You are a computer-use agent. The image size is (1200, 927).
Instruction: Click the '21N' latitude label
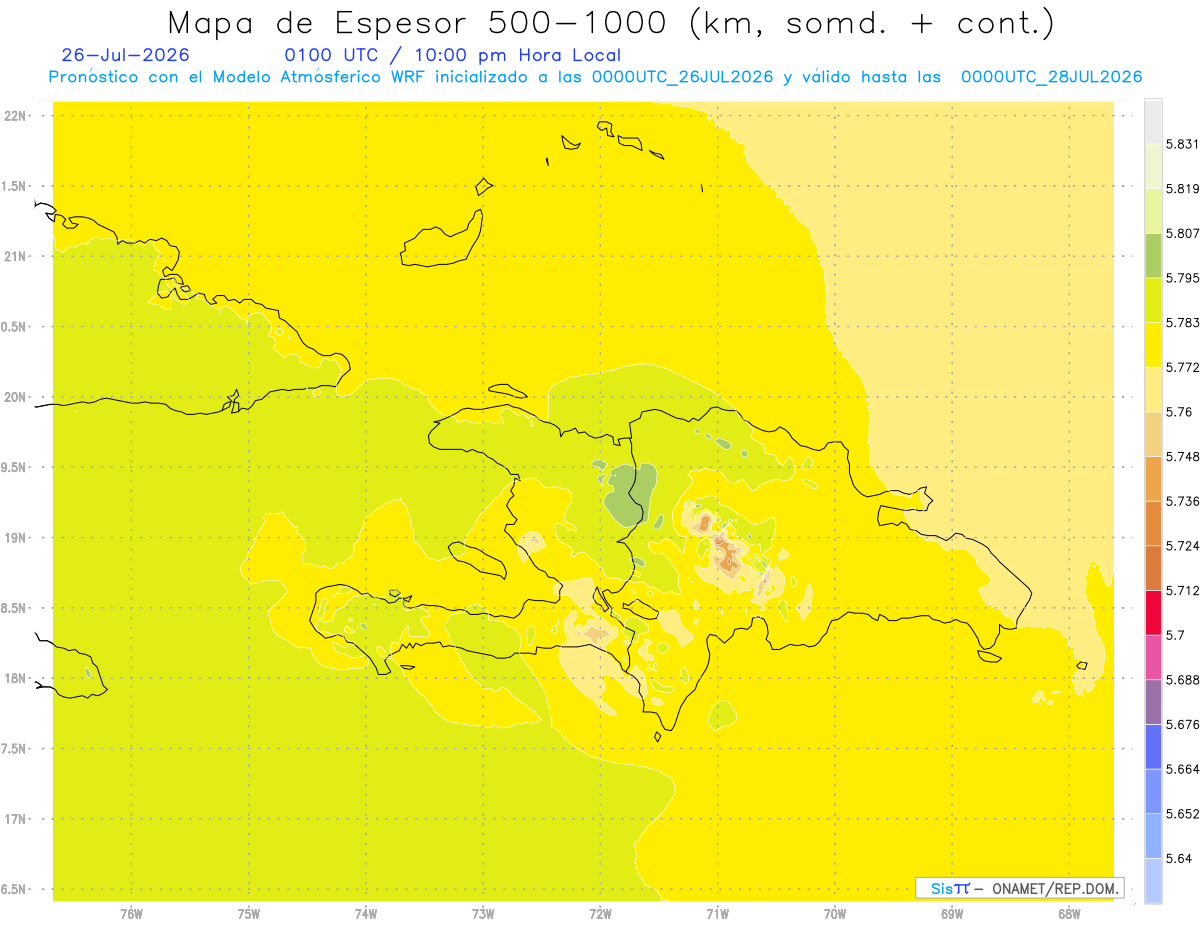click(x=16, y=257)
